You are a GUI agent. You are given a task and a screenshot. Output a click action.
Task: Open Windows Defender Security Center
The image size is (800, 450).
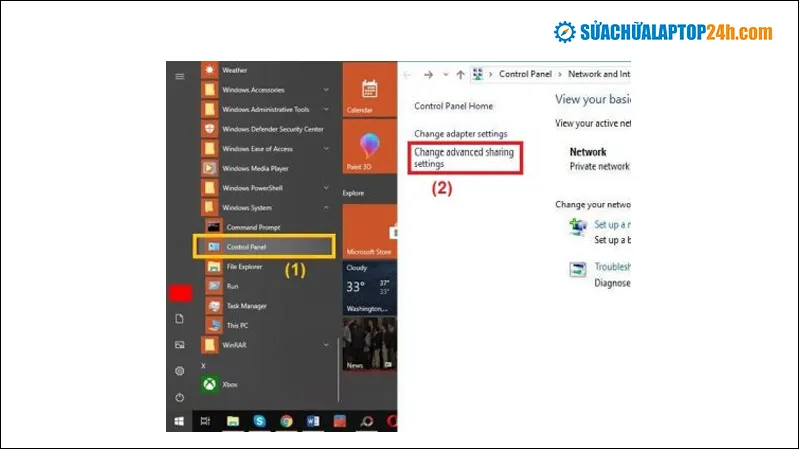pos(272,129)
